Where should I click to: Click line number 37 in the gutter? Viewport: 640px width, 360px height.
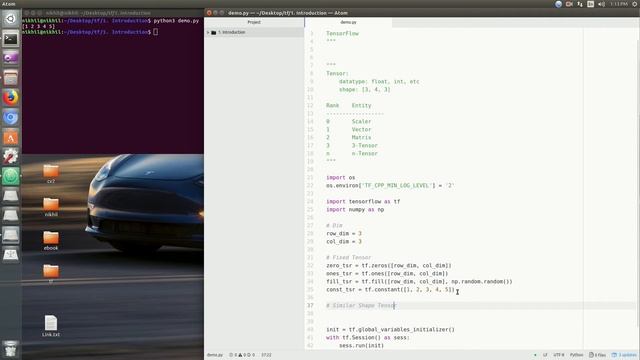pyautogui.click(x=310, y=305)
